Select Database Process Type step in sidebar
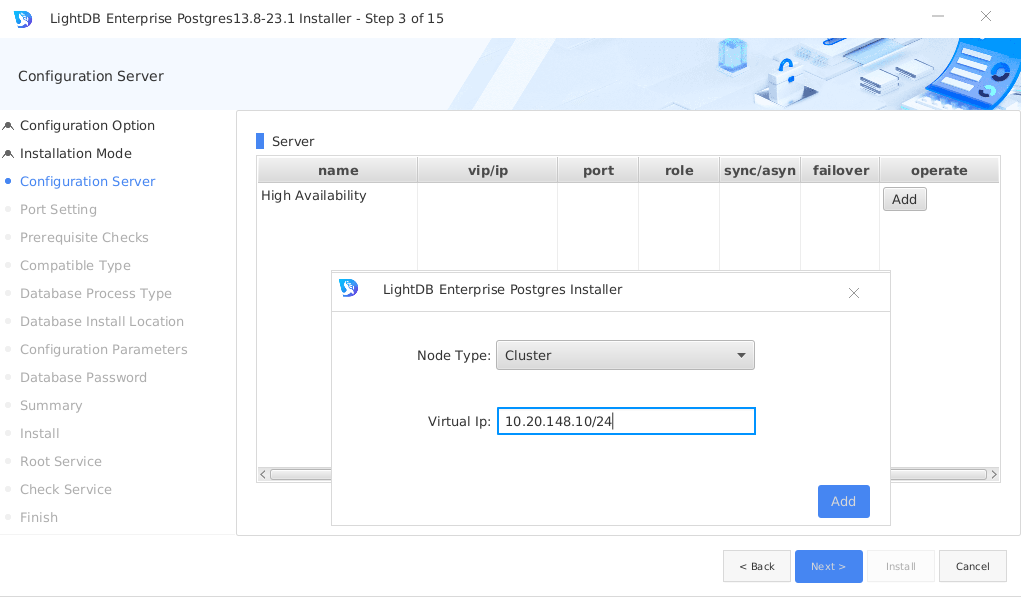This screenshot has height=597, width=1021. click(x=96, y=294)
